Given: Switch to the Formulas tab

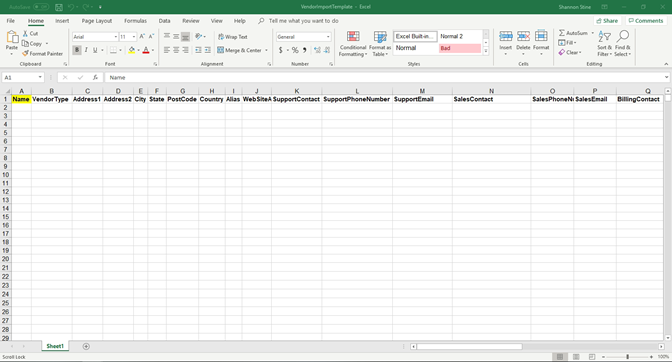Looking at the screenshot, I should click(135, 21).
